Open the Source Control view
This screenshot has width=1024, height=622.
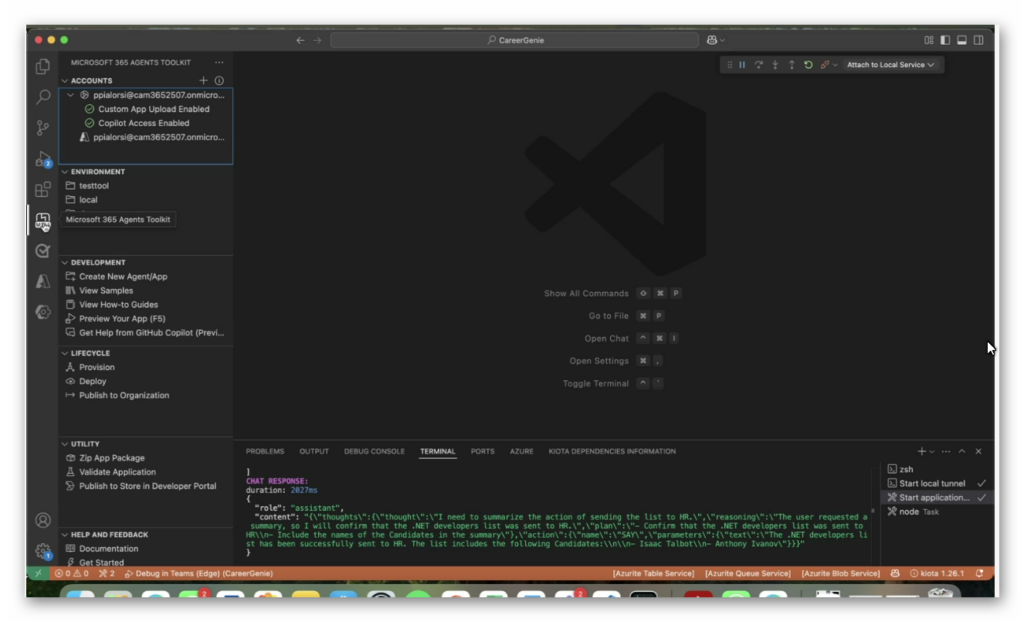click(43, 128)
